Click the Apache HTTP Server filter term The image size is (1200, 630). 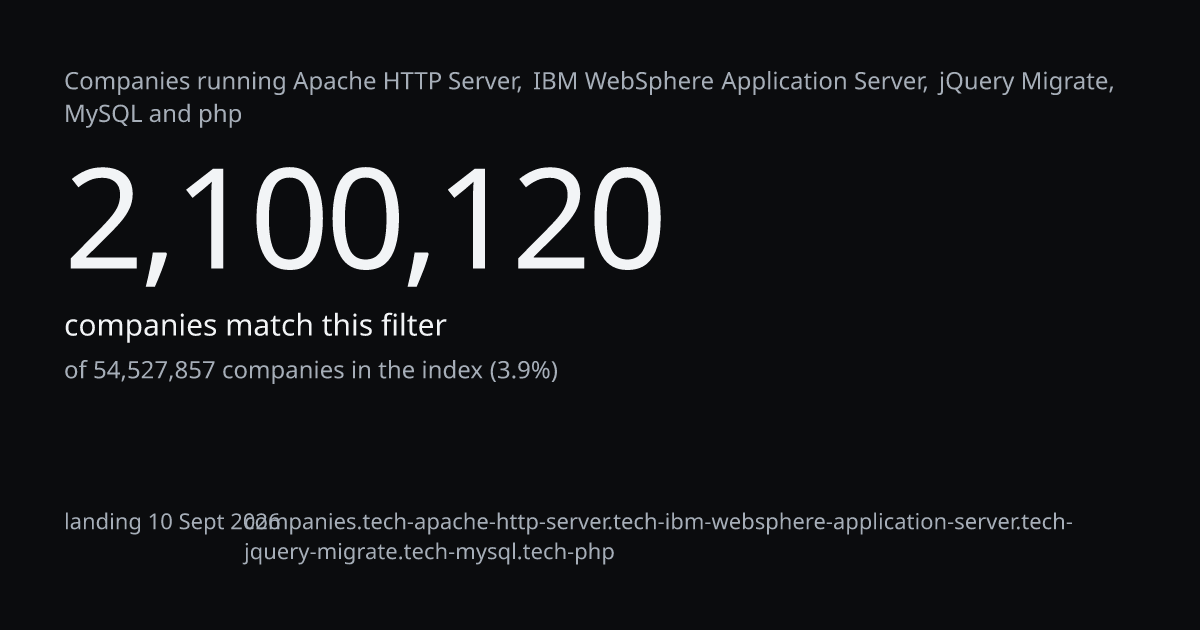(406, 81)
